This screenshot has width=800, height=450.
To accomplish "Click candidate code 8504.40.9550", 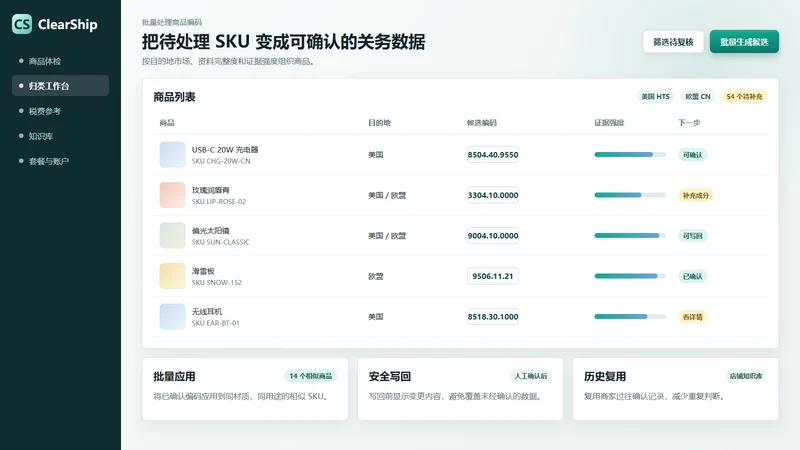I will point(493,155).
